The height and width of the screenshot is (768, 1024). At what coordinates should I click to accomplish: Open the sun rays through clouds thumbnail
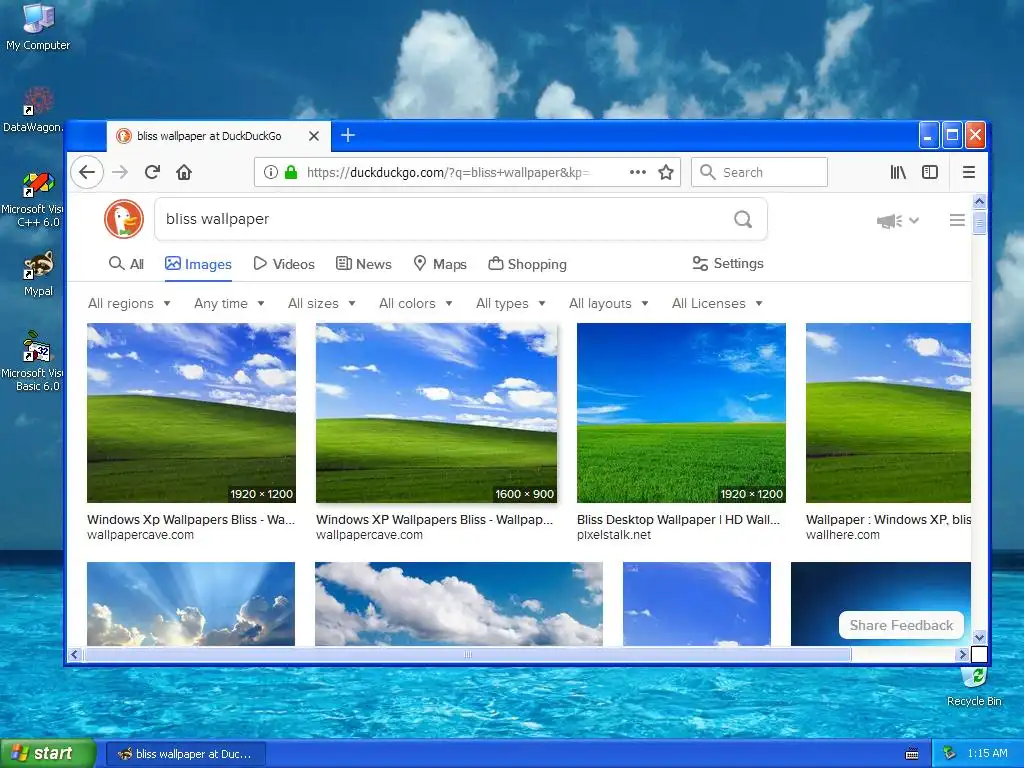(x=191, y=604)
